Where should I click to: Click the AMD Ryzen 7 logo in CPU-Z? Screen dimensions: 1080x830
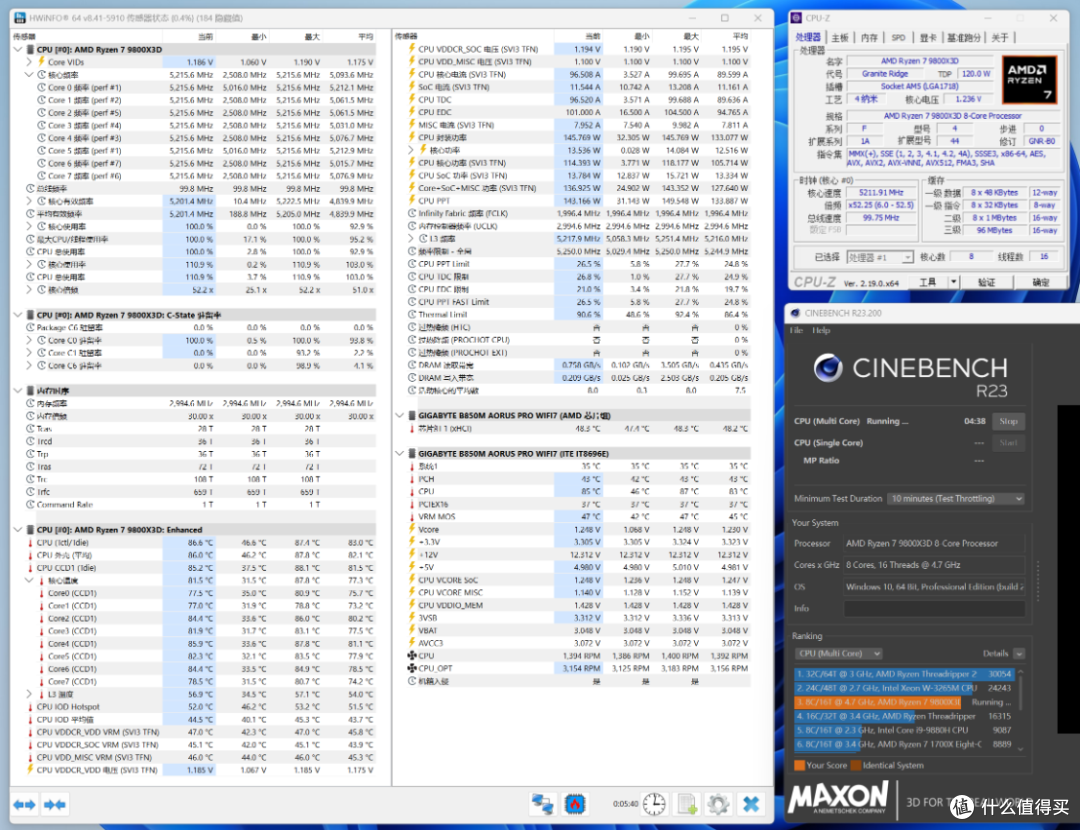pos(1029,80)
